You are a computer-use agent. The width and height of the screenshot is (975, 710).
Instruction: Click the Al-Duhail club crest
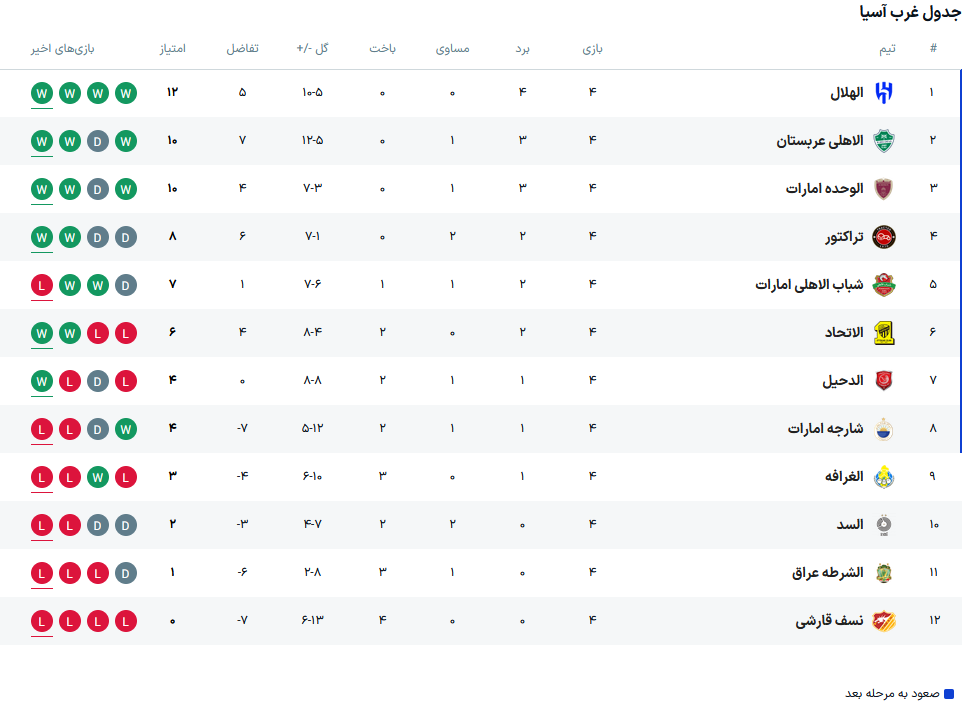click(x=884, y=381)
